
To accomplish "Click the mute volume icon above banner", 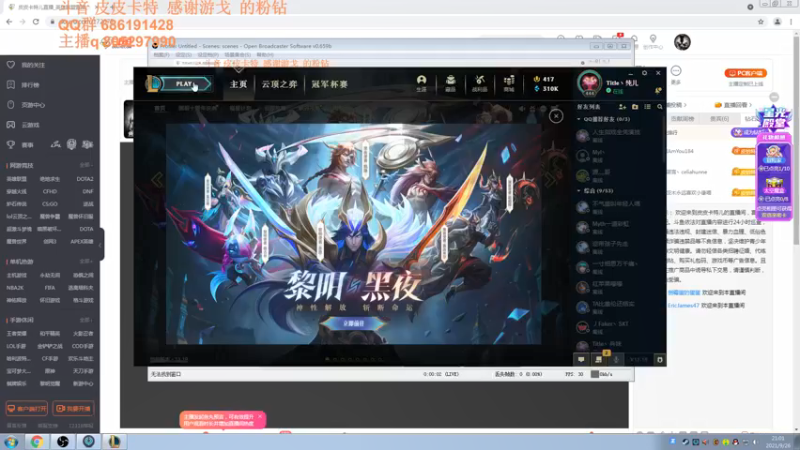I will [x=522, y=109].
